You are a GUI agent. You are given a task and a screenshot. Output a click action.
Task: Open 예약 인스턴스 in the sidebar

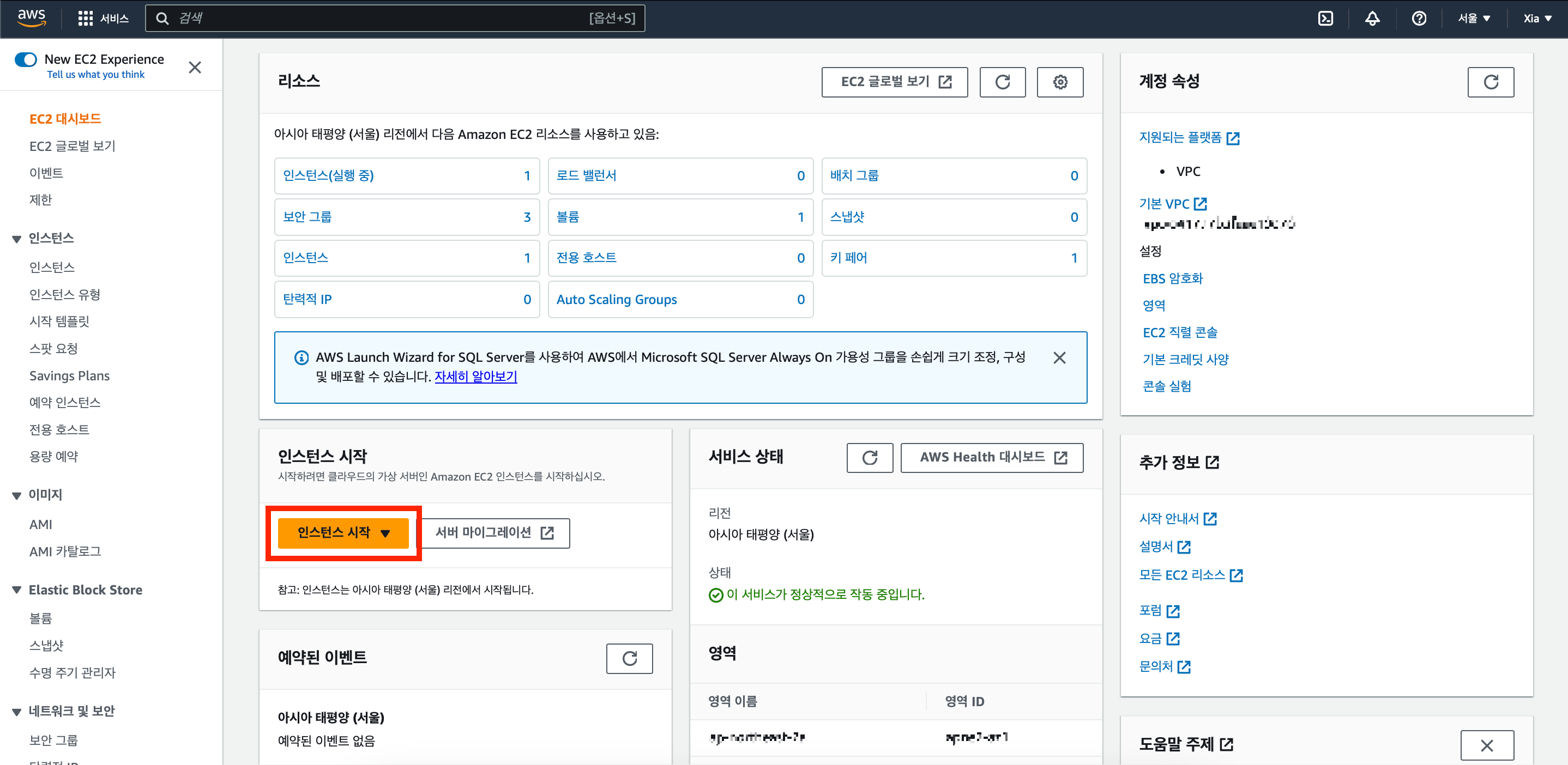tap(64, 402)
